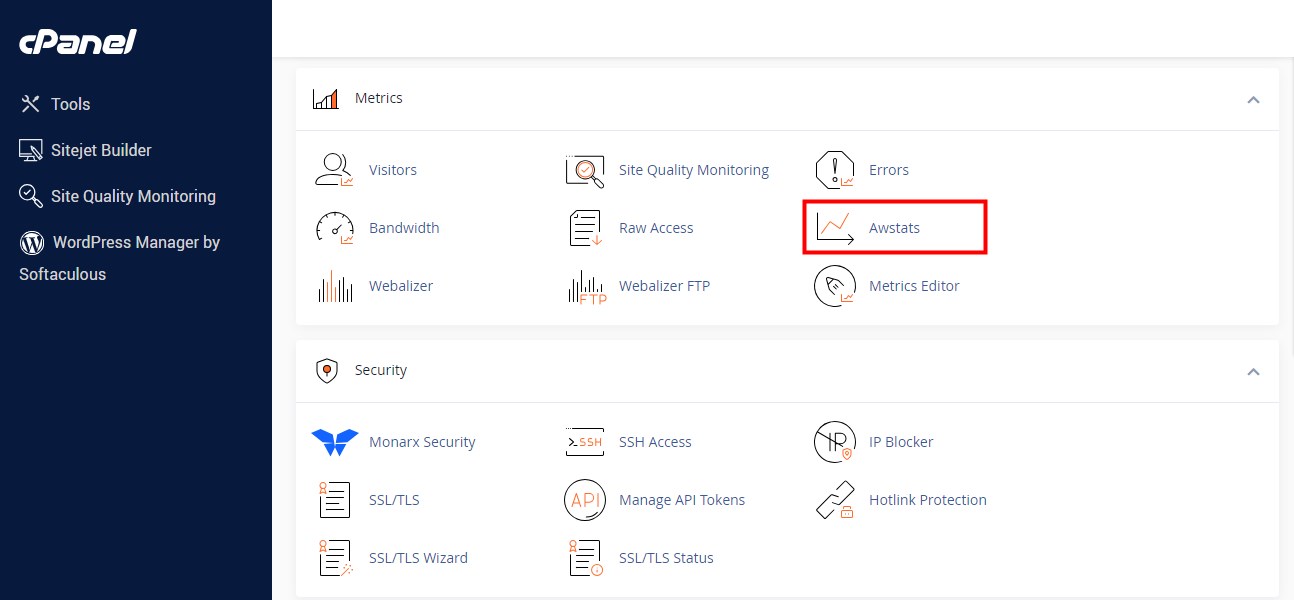Open Tools in the sidebar

(x=70, y=104)
